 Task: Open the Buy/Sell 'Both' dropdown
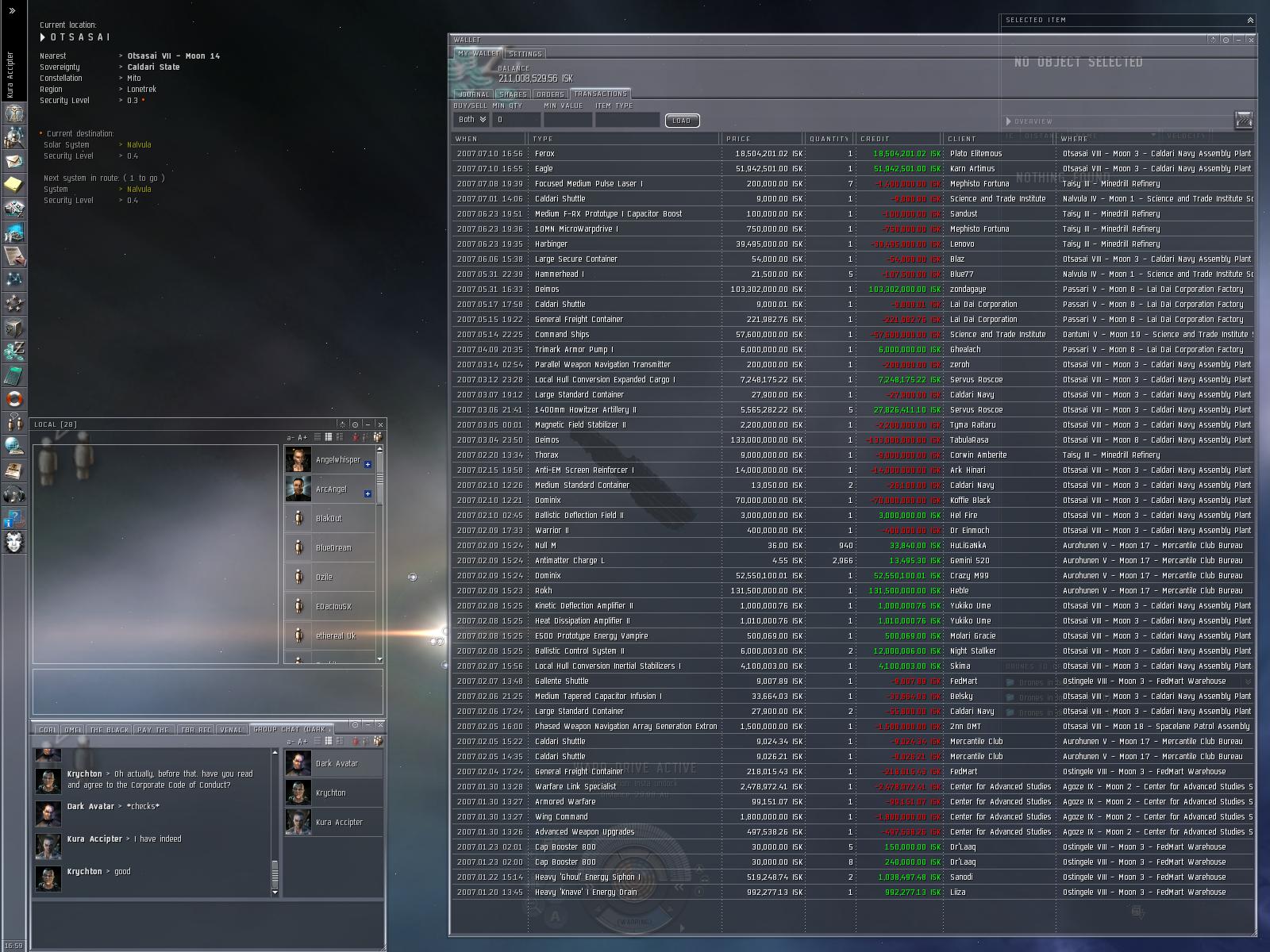(x=471, y=120)
